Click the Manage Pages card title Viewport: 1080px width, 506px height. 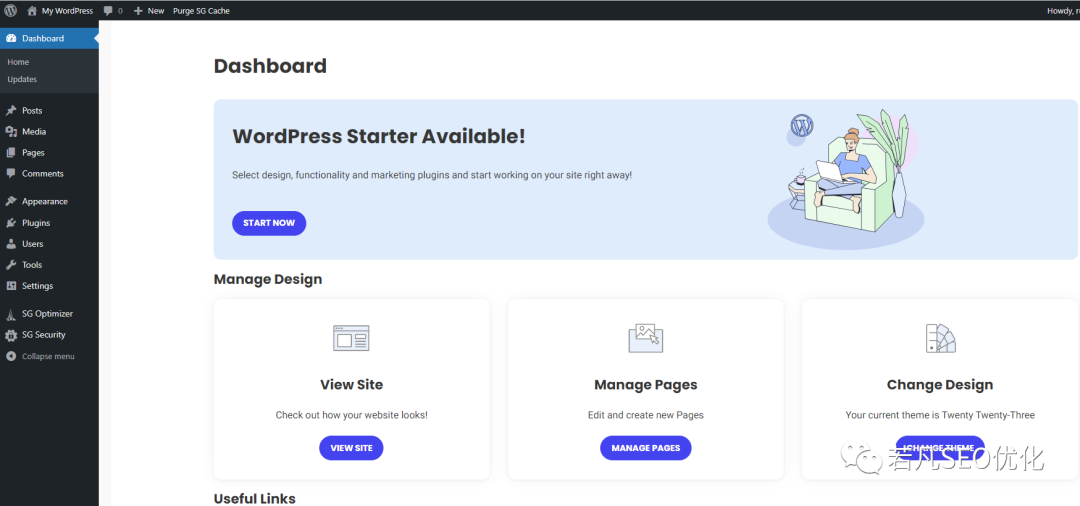(x=645, y=385)
